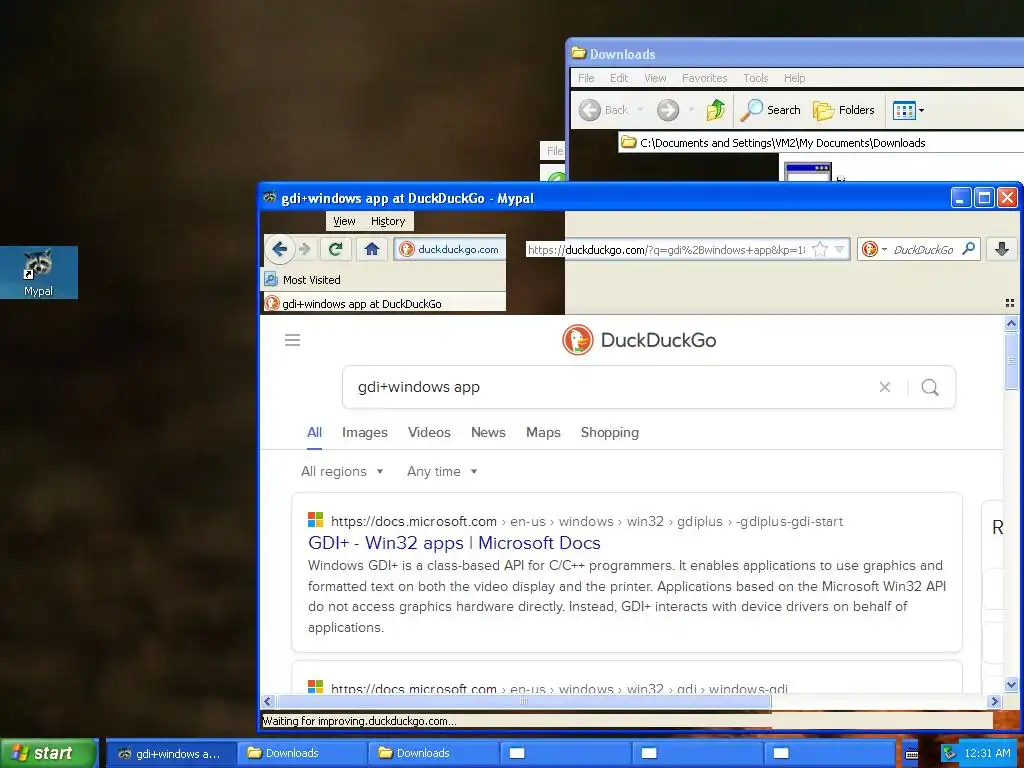The width and height of the screenshot is (1024, 768).
Task: Switch to the News results tab
Action: [x=488, y=432]
